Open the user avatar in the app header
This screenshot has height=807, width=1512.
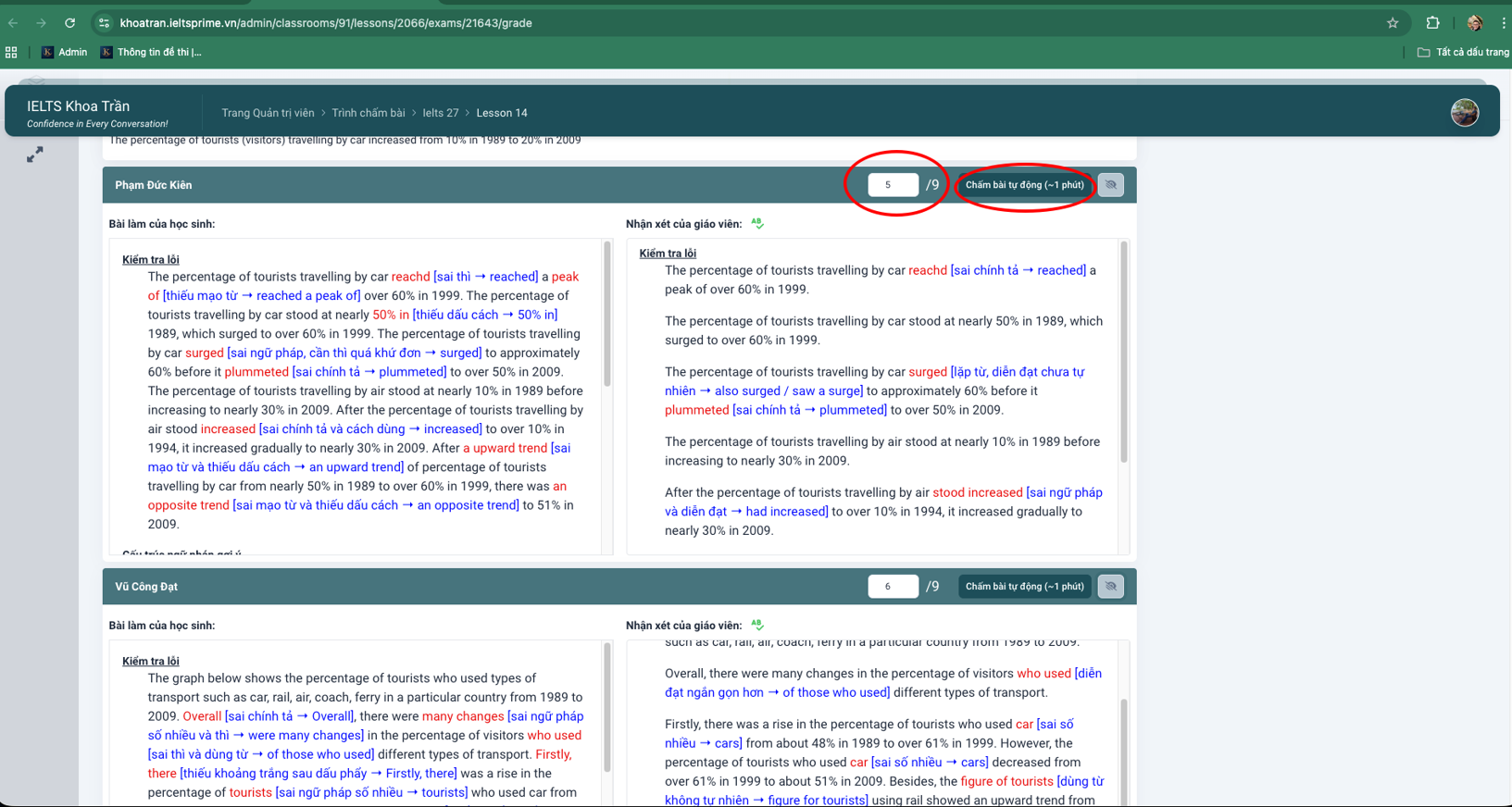[1464, 113]
